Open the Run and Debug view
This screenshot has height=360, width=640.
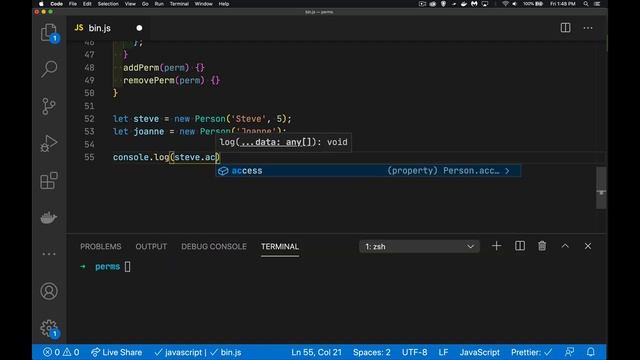49,143
